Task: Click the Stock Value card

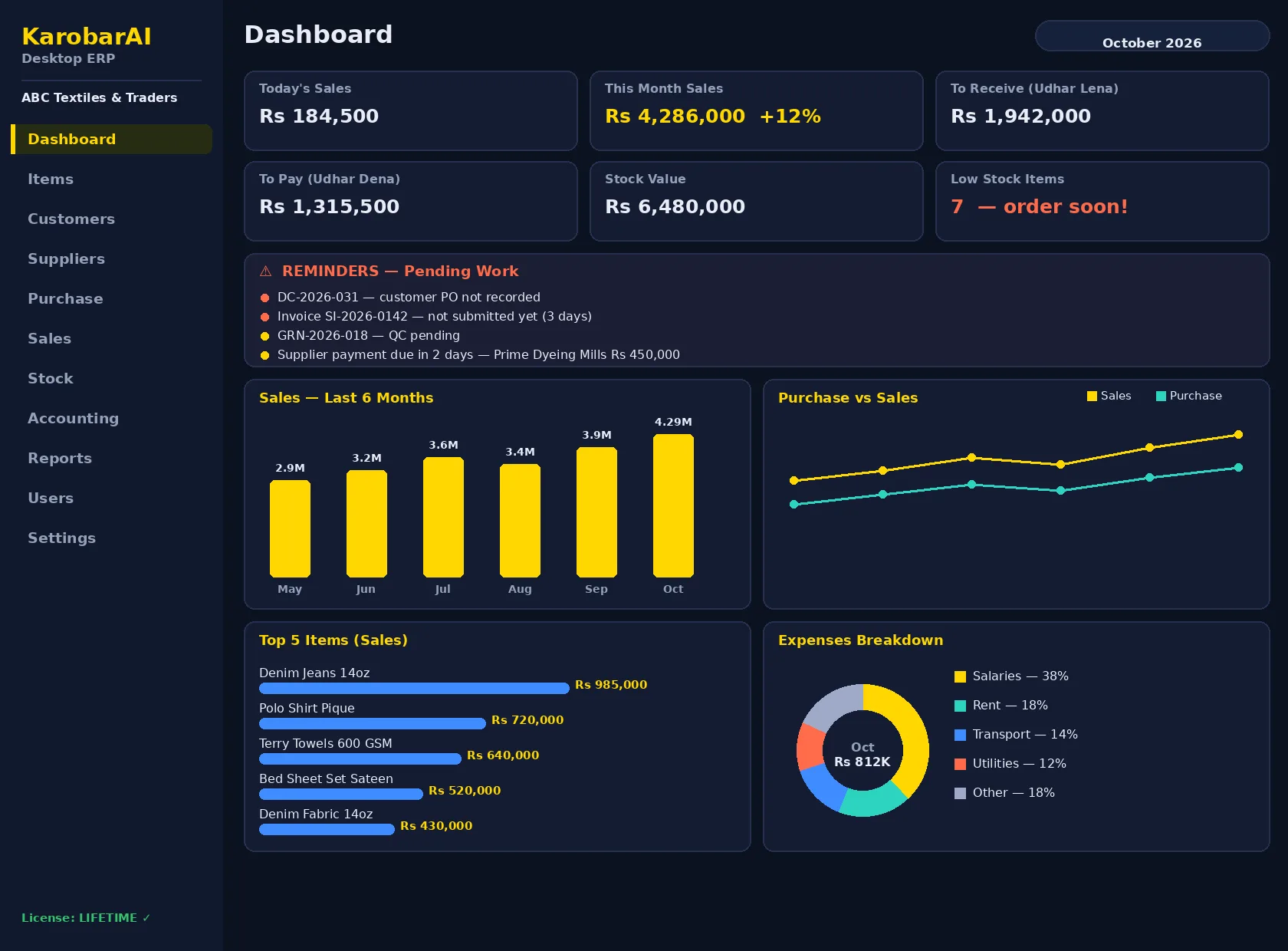Action: coord(757,201)
